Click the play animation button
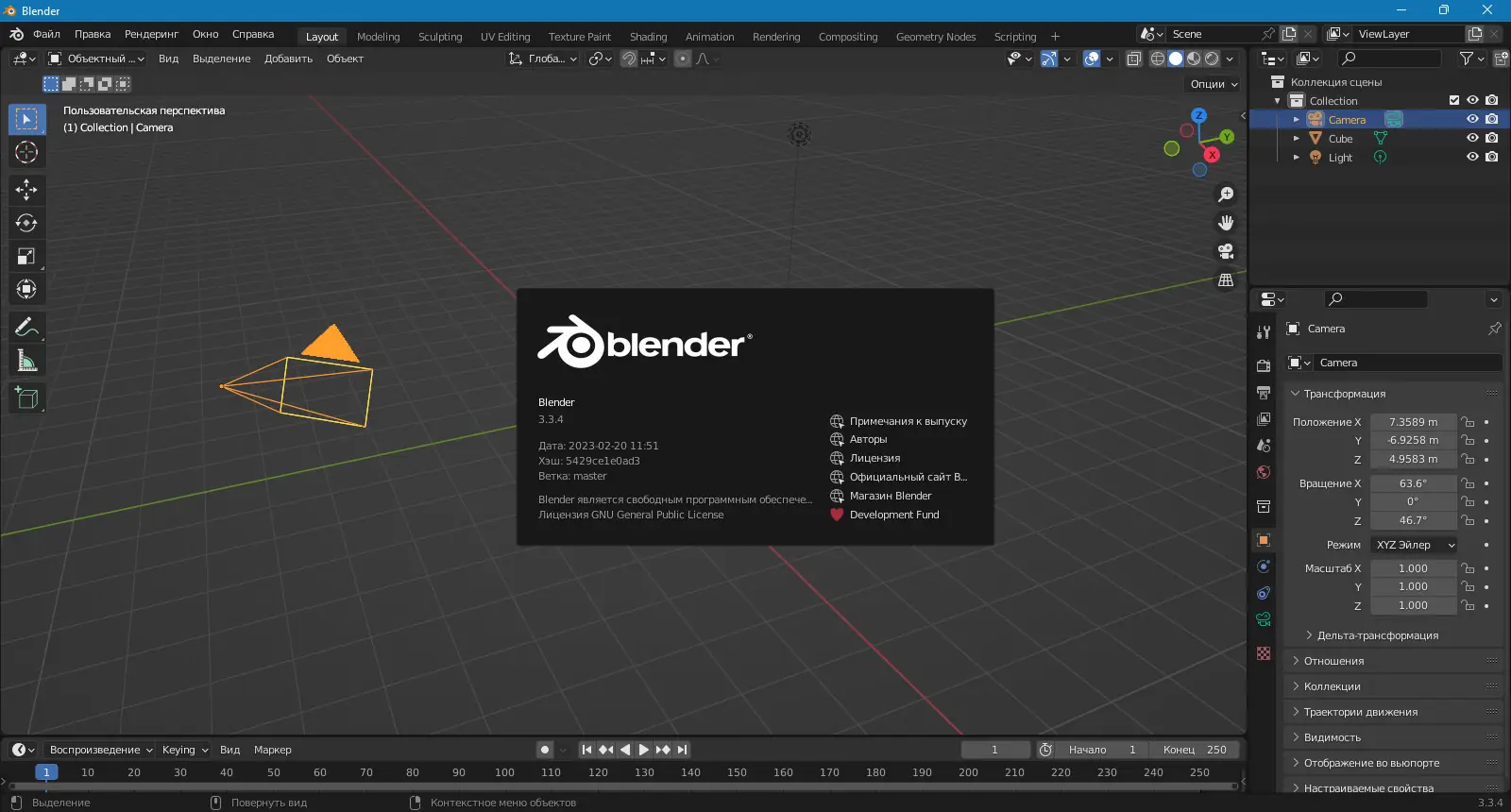Screen dimensions: 1511x812 click(x=644, y=750)
